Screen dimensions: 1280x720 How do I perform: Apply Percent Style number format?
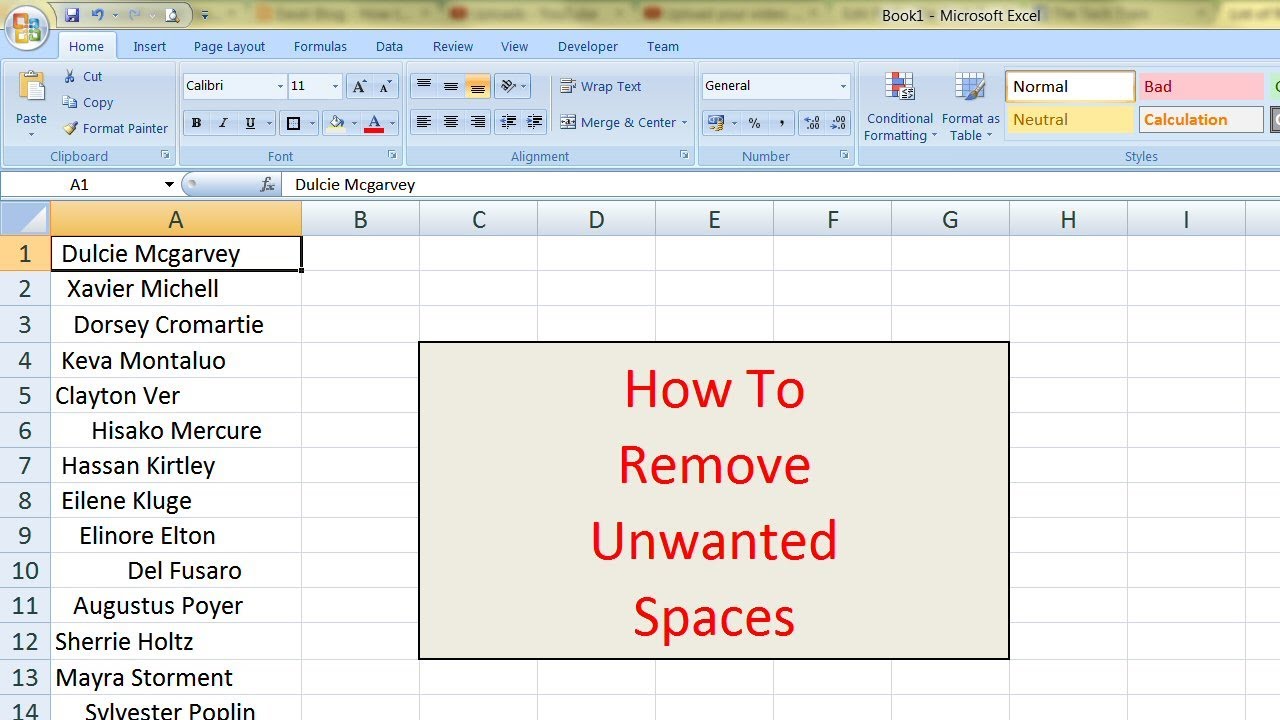pos(754,123)
